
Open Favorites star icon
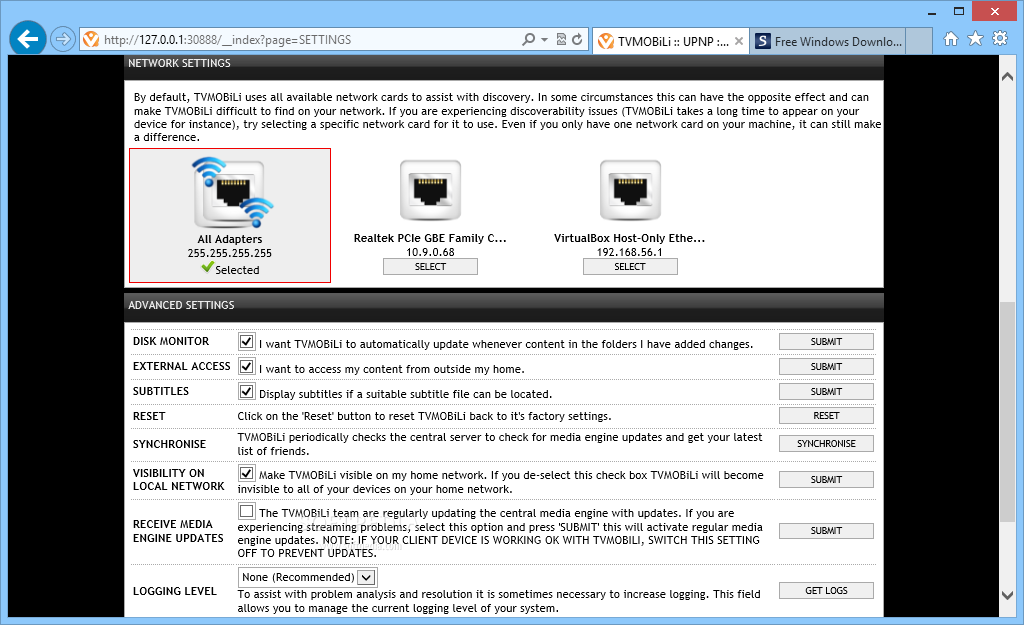coord(975,39)
